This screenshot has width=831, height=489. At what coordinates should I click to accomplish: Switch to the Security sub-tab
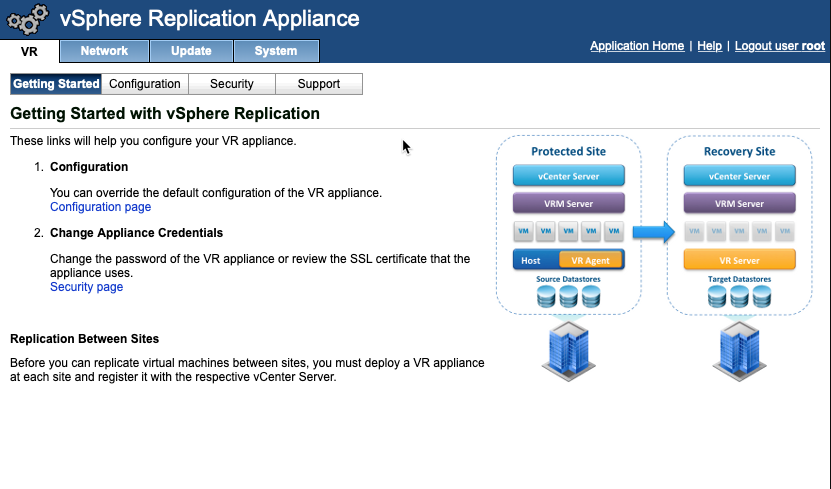232,84
